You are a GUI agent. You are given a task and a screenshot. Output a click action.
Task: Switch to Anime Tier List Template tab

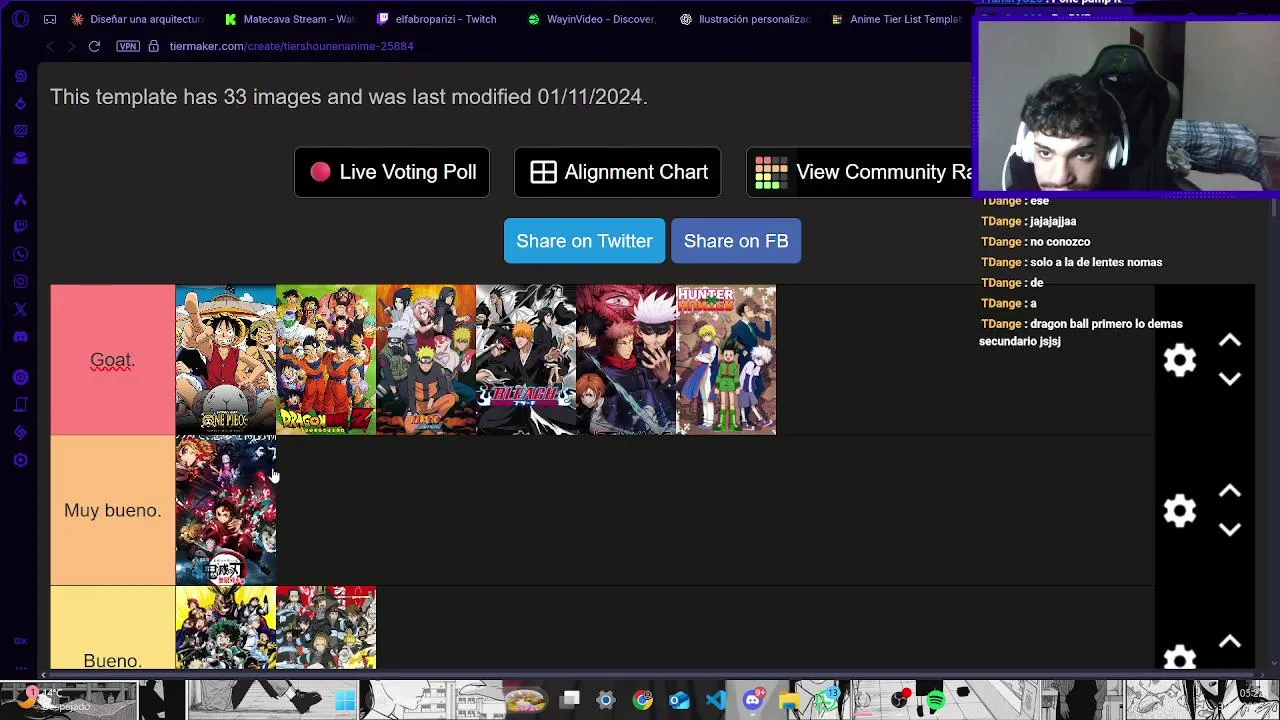pyautogui.click(x=897, y=19)
